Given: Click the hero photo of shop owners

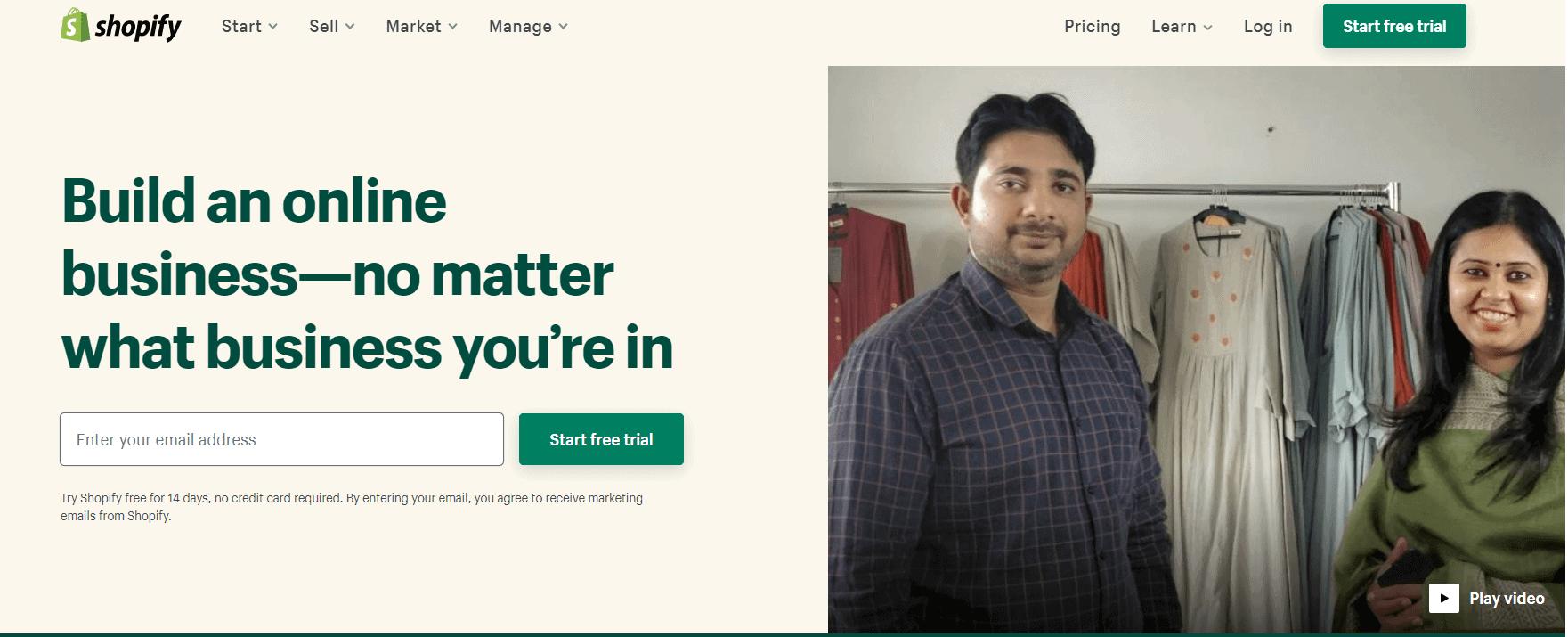Looking at the screenshot, I should pyautogui.click(x=1197, y=349).
